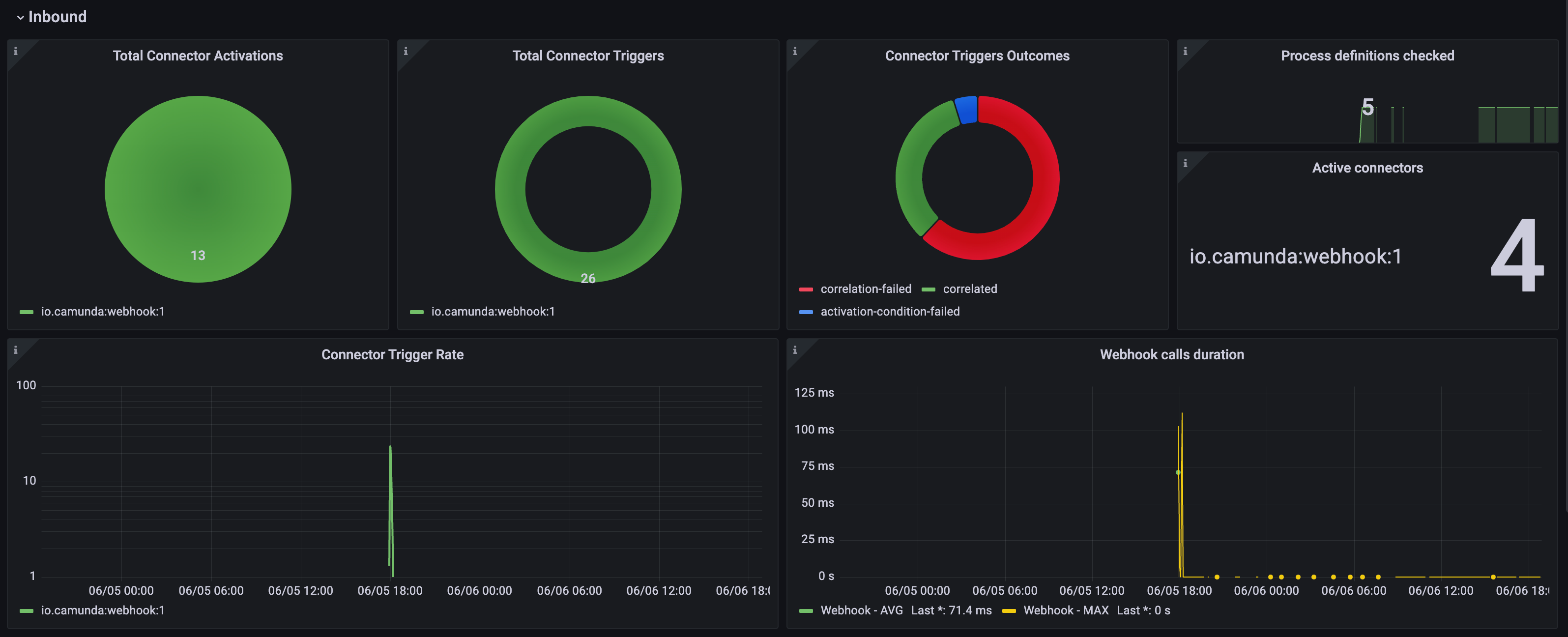The image size is (1568, 637).
Task: Open the Connector Triggers Outcomes info icon
Action: (x=796, y=52)
